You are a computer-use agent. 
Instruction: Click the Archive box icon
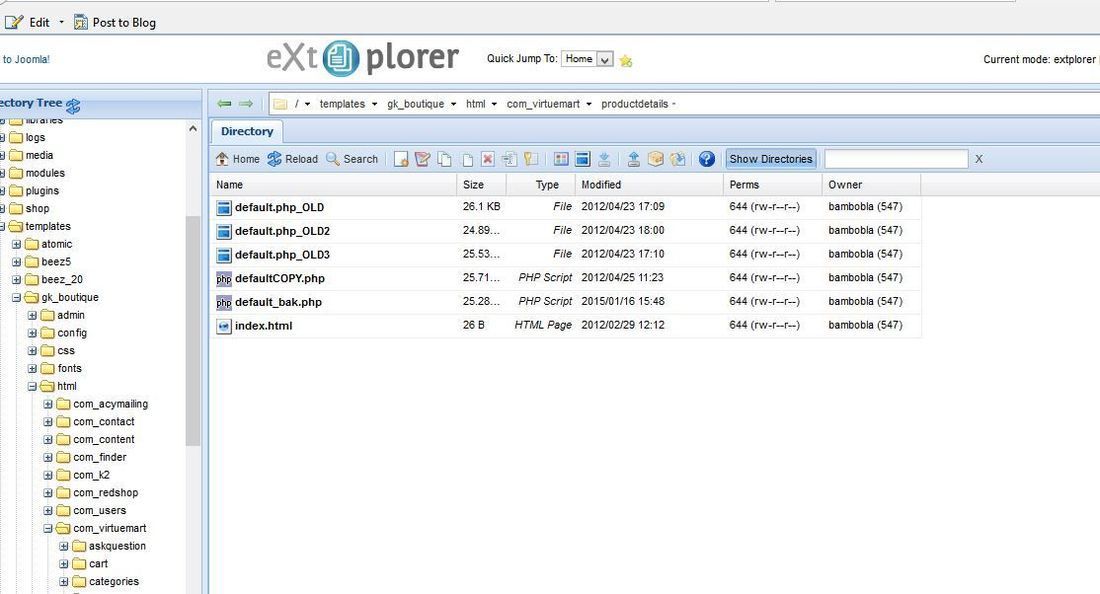(x=655, y=159)
